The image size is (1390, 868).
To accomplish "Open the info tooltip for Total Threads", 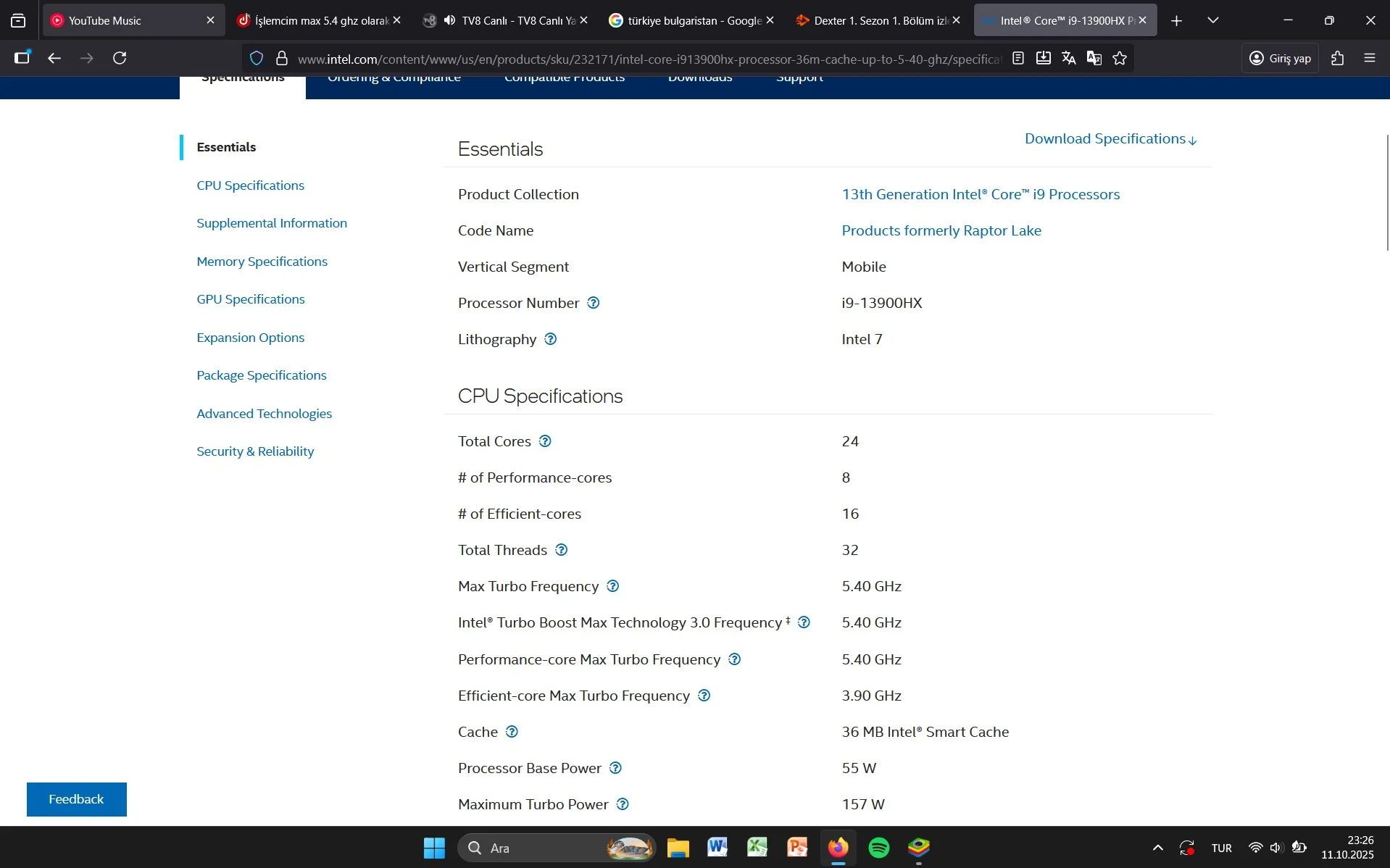I will [x=562, y=550].
